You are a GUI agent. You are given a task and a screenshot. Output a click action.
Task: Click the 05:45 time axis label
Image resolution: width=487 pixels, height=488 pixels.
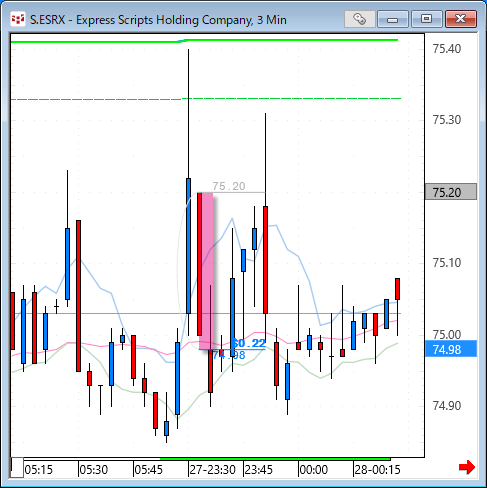149,470
